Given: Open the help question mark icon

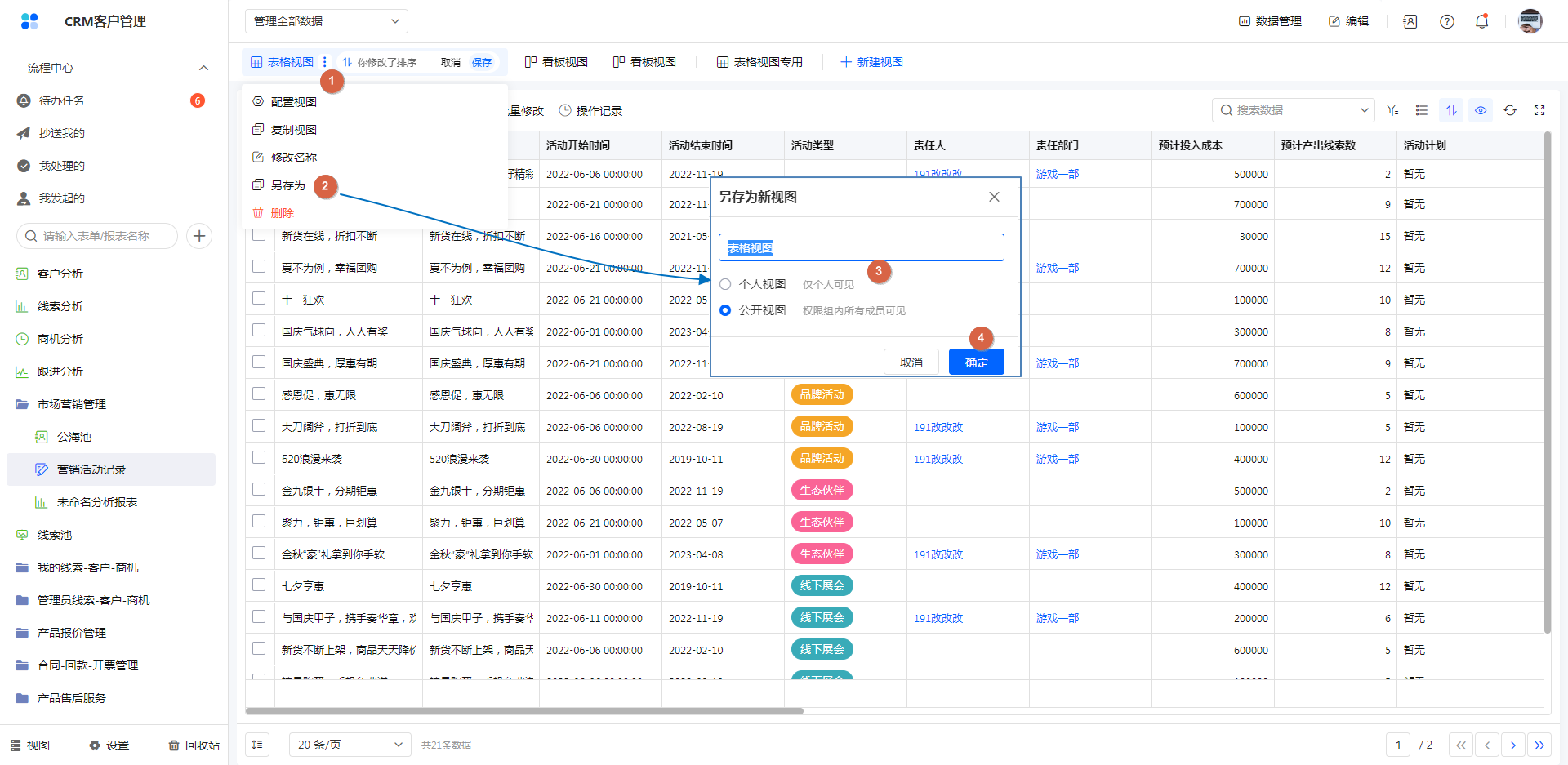Looking at the screenshot, I should tap(1446, 21).
